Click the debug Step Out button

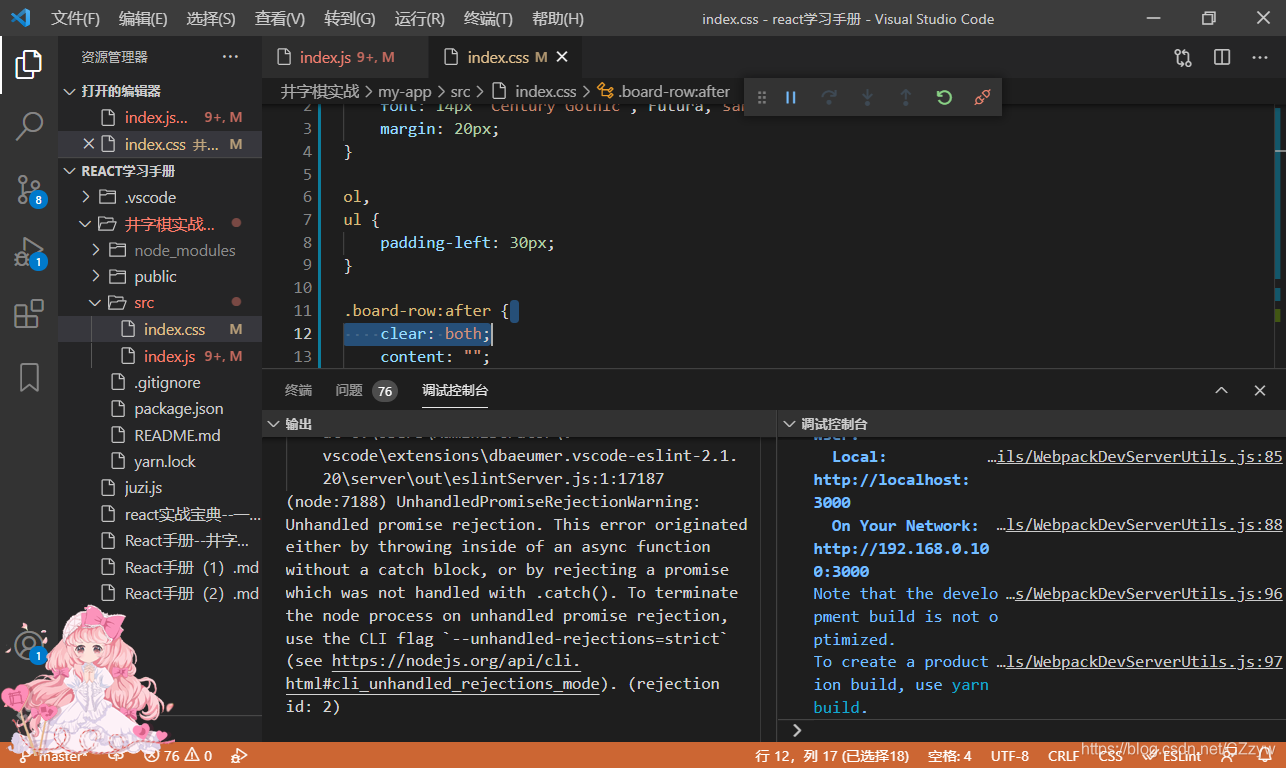pos(905,97)
